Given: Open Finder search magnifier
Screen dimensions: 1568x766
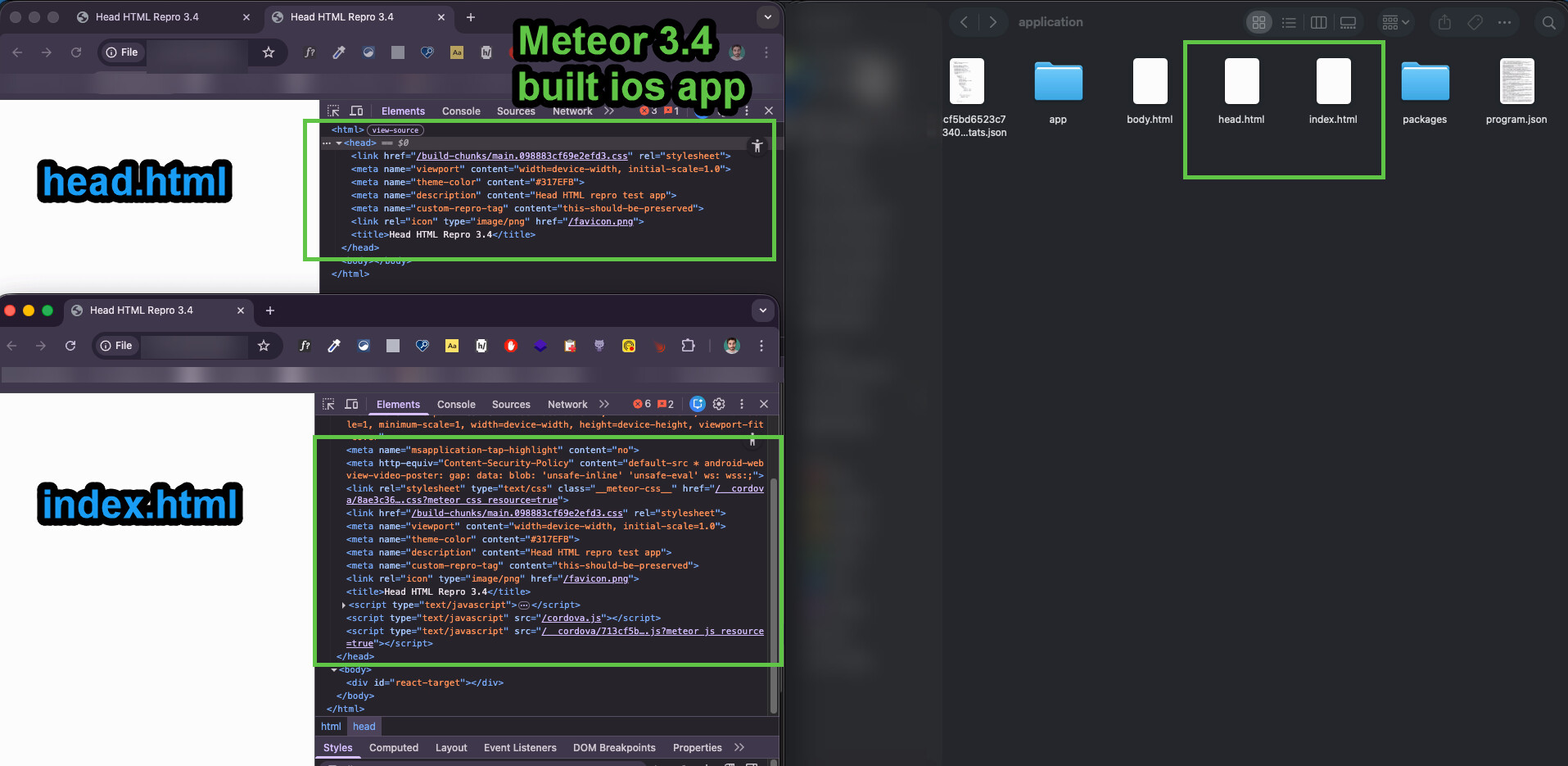Looking at the screenshot, I should point(1548,23).
